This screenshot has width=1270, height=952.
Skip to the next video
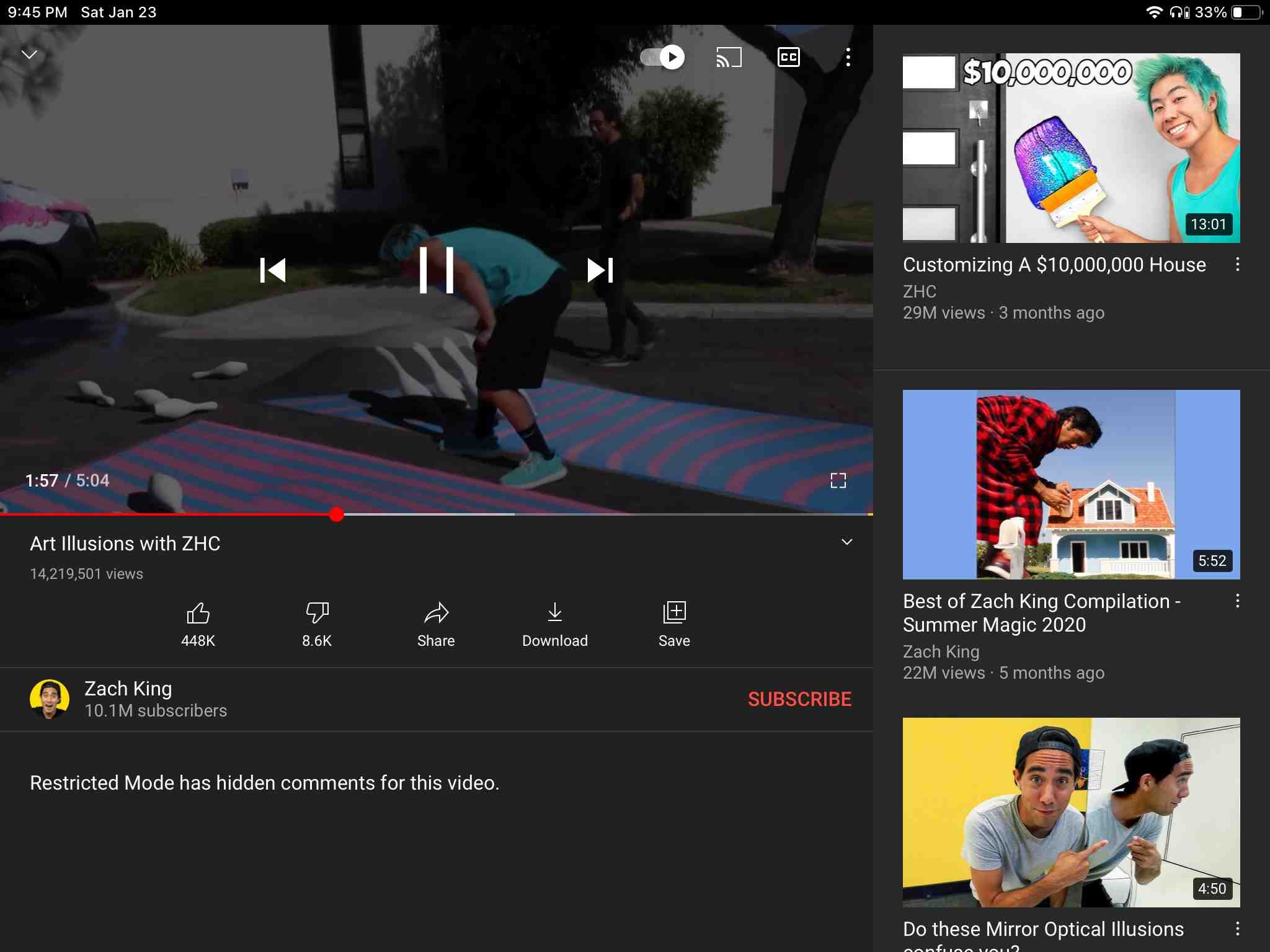(x=600, y=270)
